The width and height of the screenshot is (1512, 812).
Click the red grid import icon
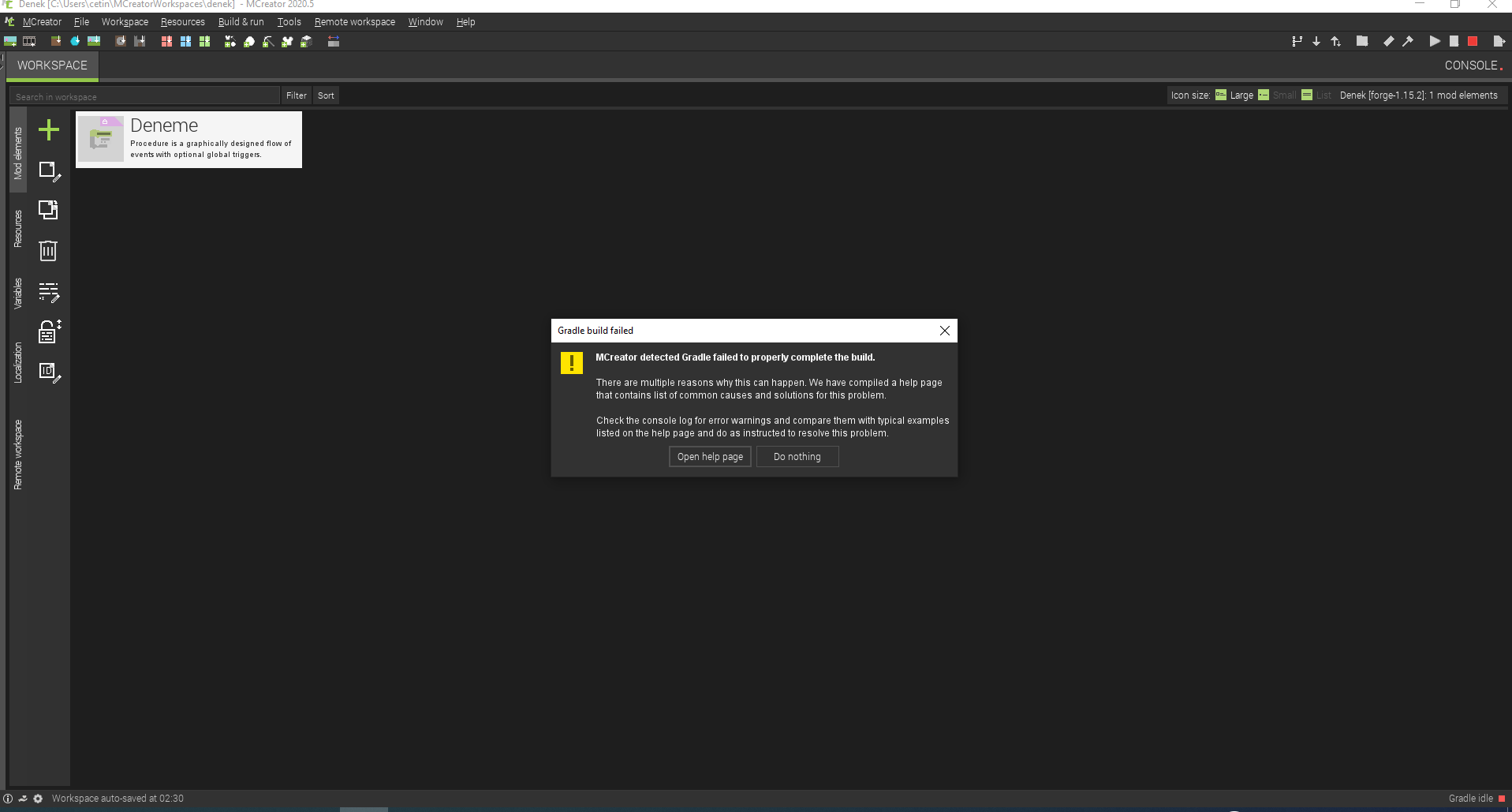click(166, 42)
